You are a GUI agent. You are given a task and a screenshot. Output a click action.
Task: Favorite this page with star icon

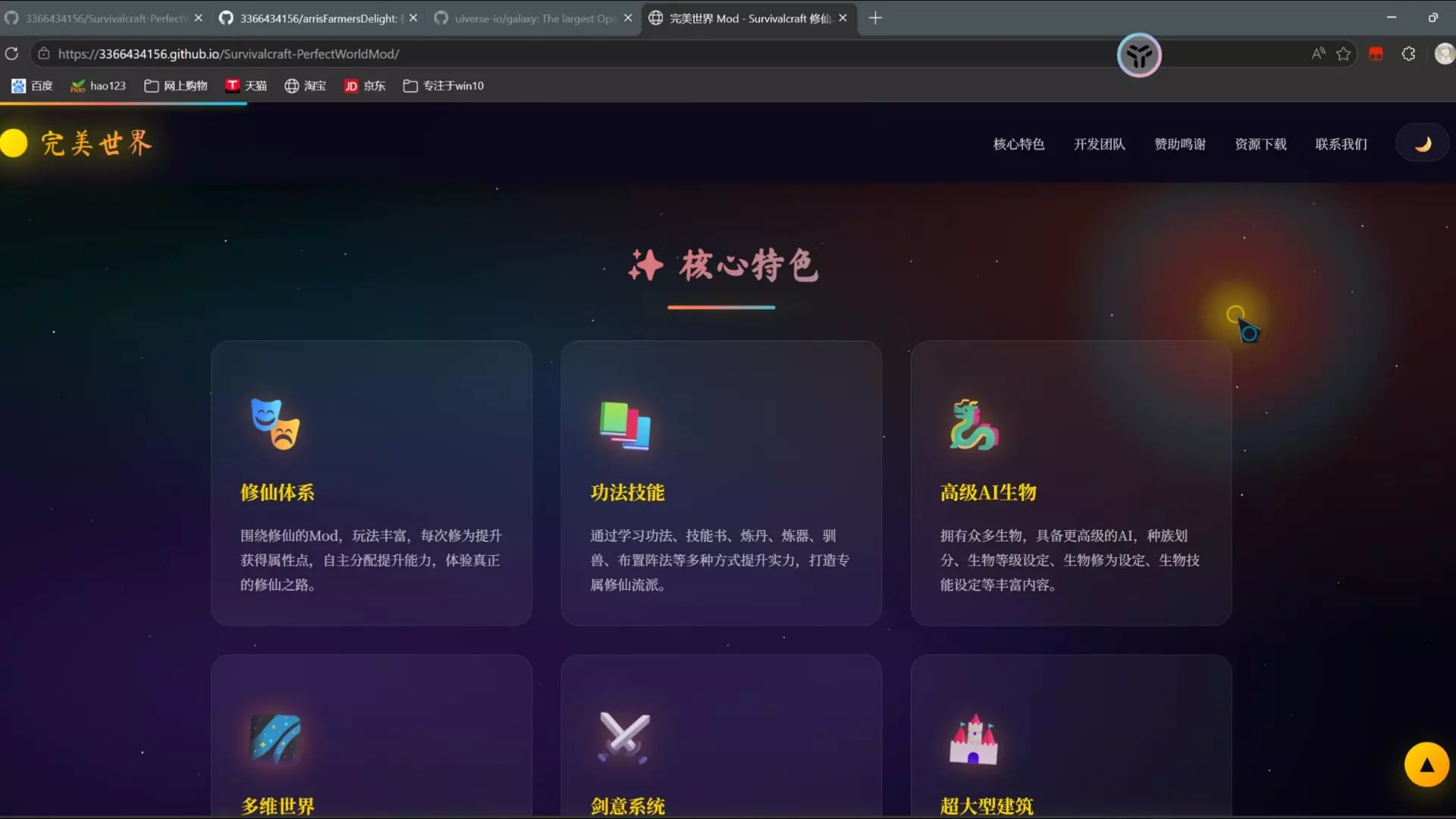pos(1343,54)
